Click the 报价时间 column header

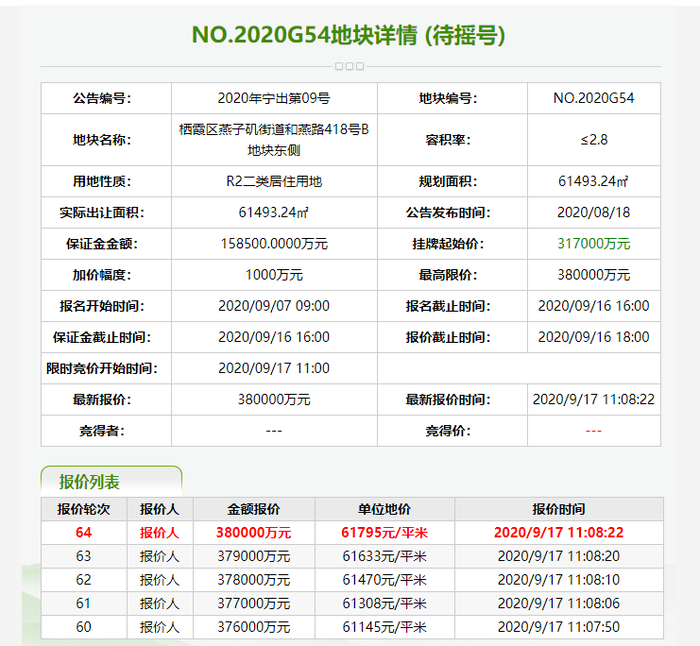pyautogui.click(x=558, y=509)
